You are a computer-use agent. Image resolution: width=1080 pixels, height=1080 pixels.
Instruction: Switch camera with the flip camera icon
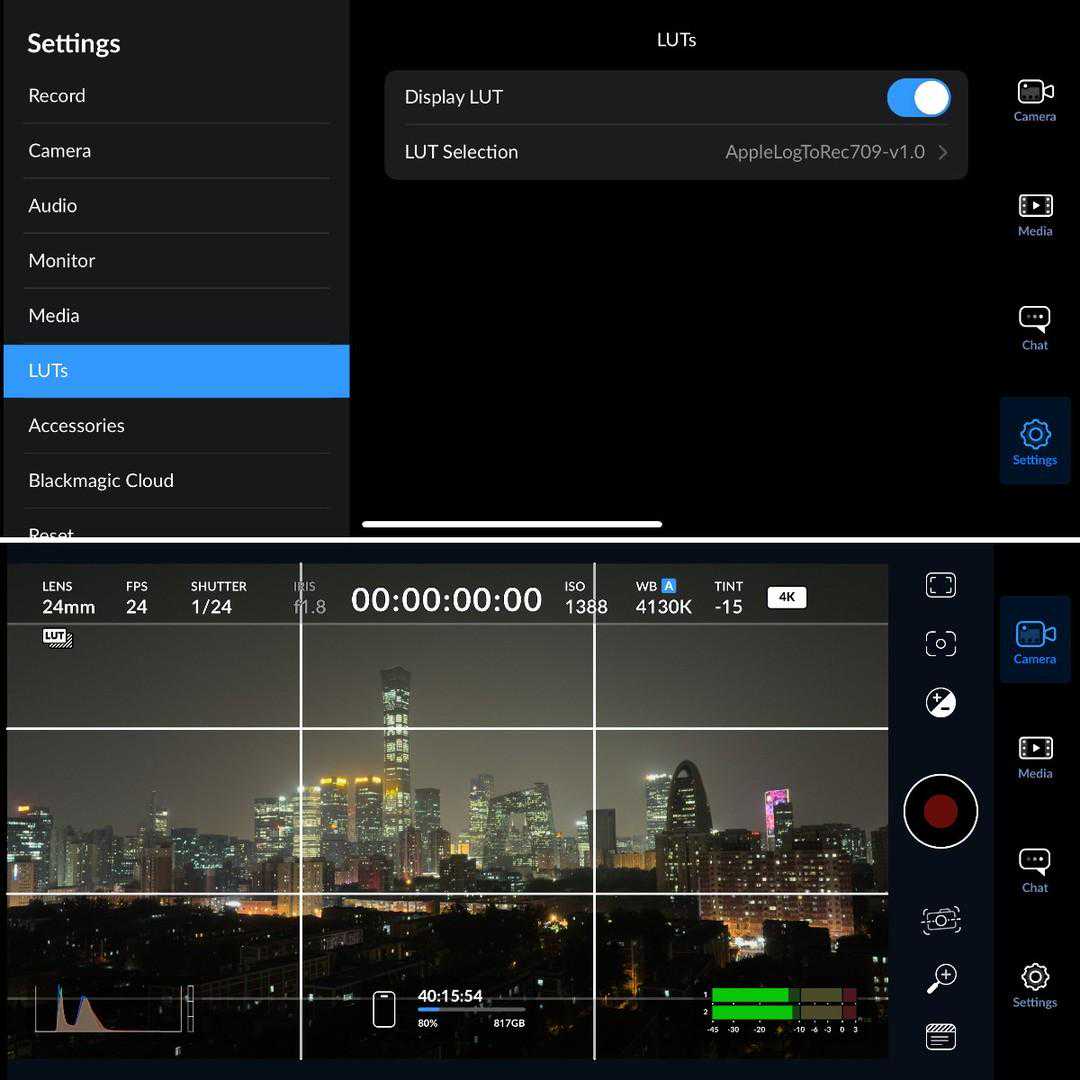tap(940, 920)
